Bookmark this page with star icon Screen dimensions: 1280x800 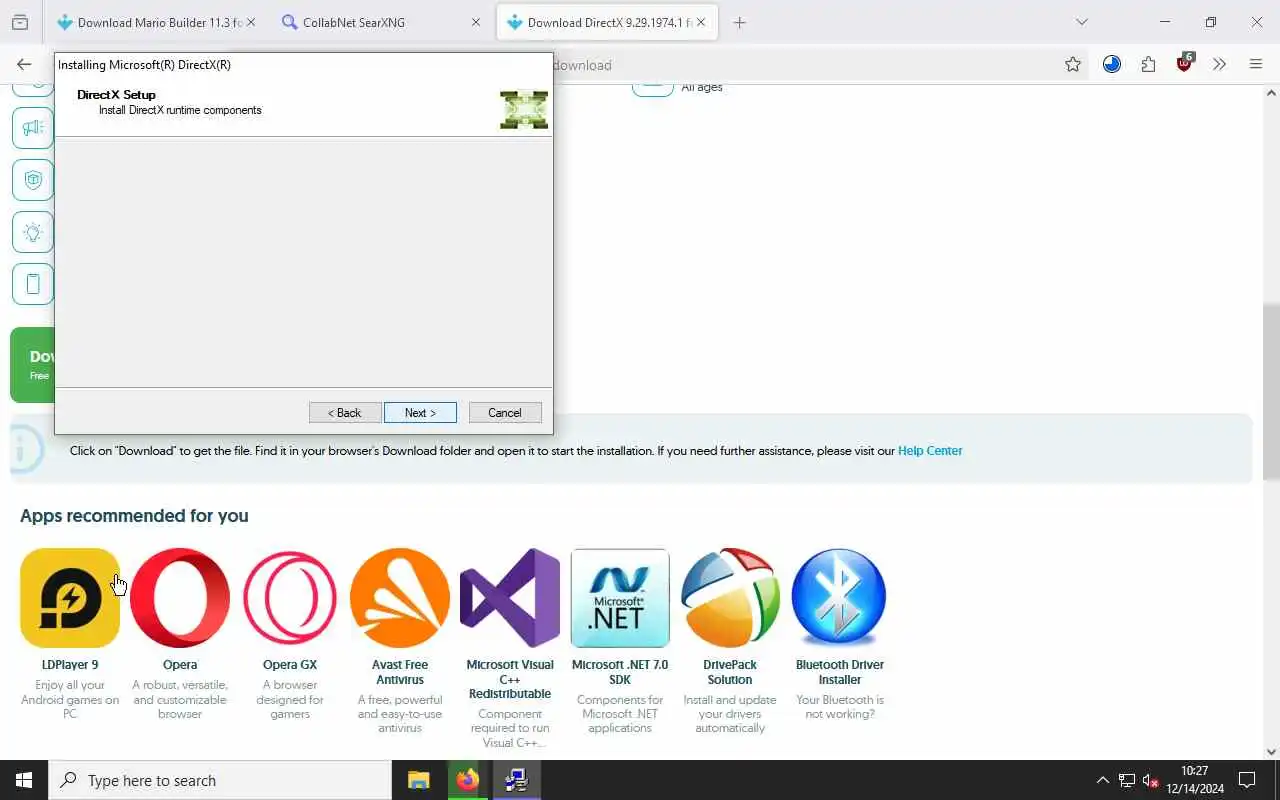tap(1073, 64)
